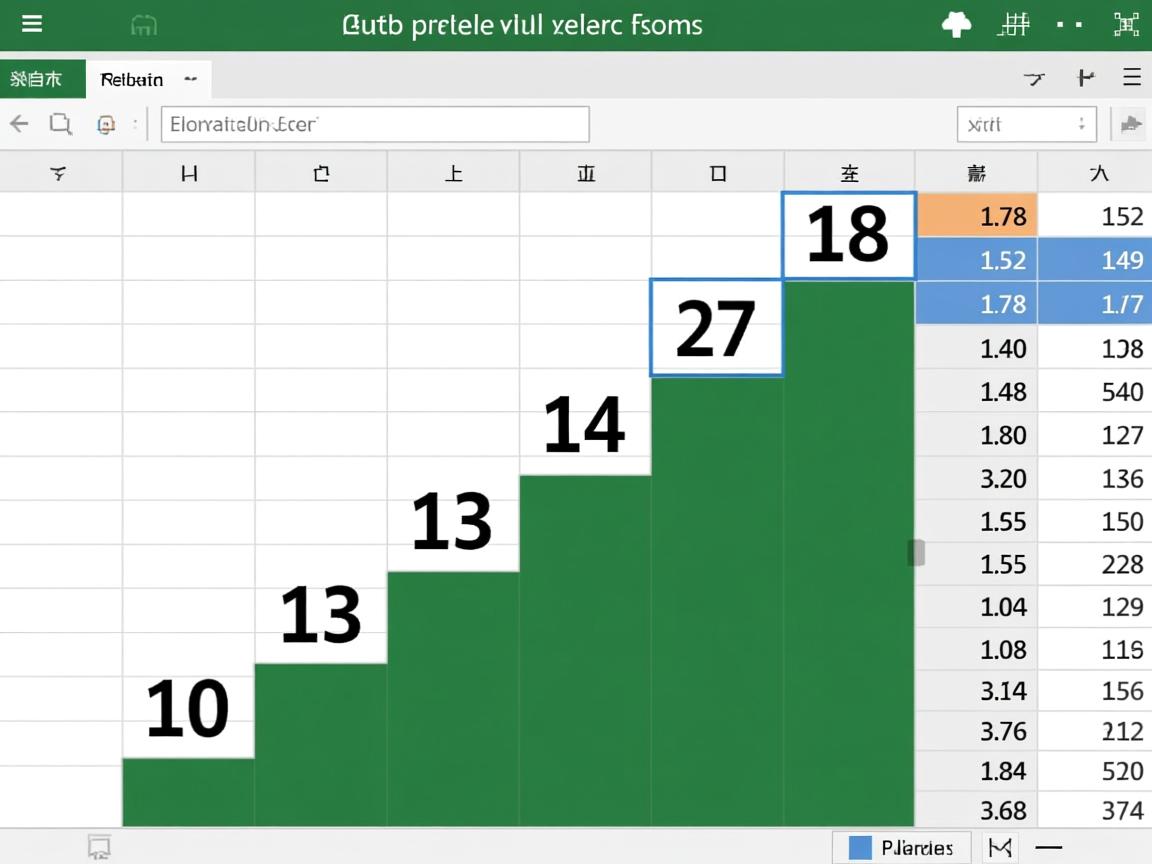Select the green tab left of Relbain
Viewport: 1152px width, 864px height.
coord(42,79)
